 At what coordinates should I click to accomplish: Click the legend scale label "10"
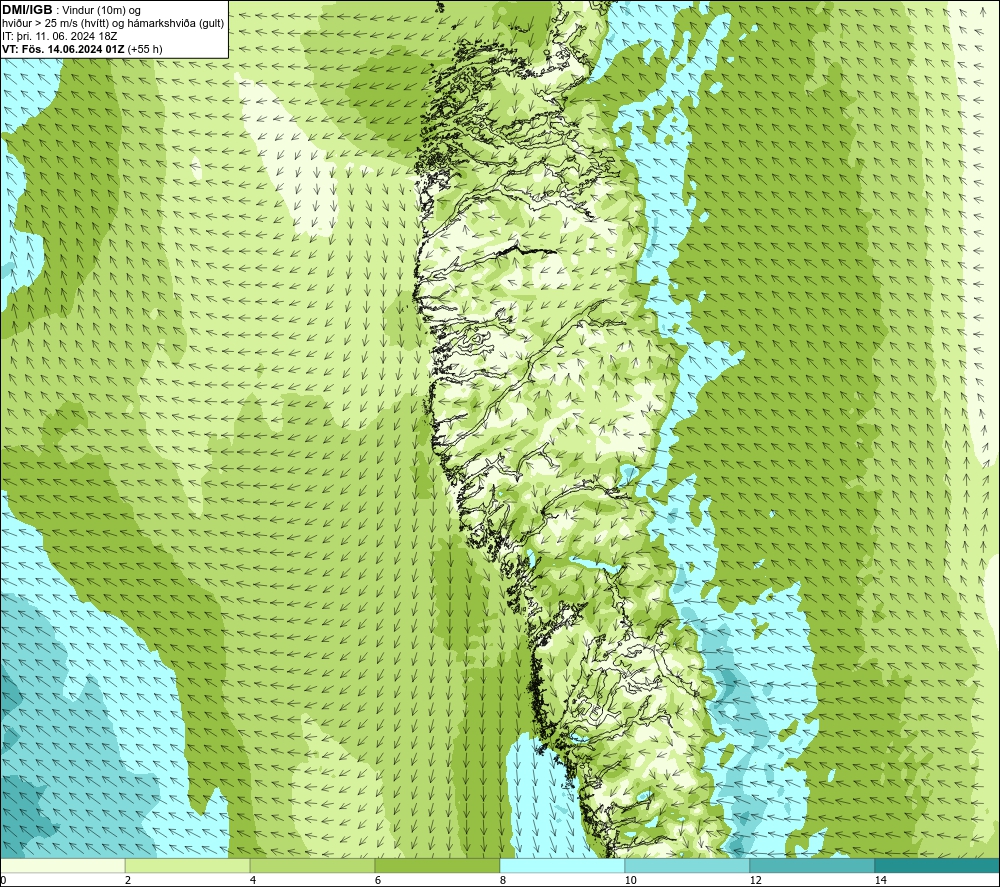[630, 880]
